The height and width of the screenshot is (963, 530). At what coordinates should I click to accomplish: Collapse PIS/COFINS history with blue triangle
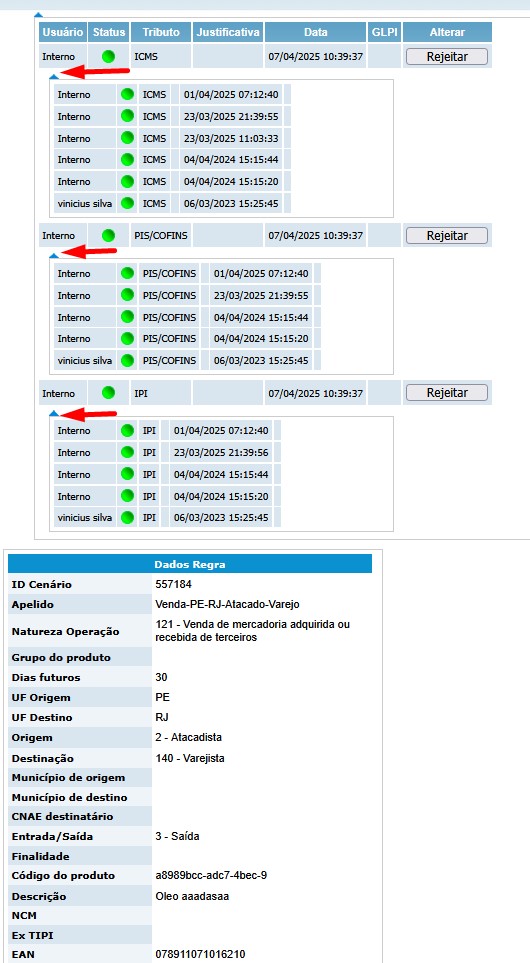point(54,255)
